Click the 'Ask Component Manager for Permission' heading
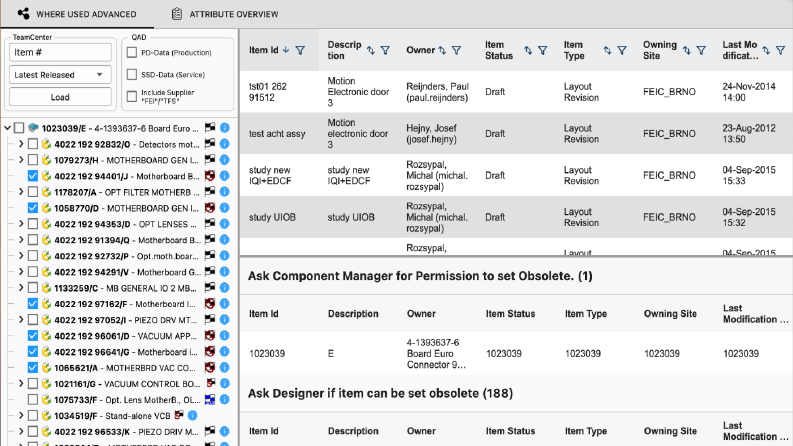Viewport: 793px width, 446px height. tap(420, 276)
